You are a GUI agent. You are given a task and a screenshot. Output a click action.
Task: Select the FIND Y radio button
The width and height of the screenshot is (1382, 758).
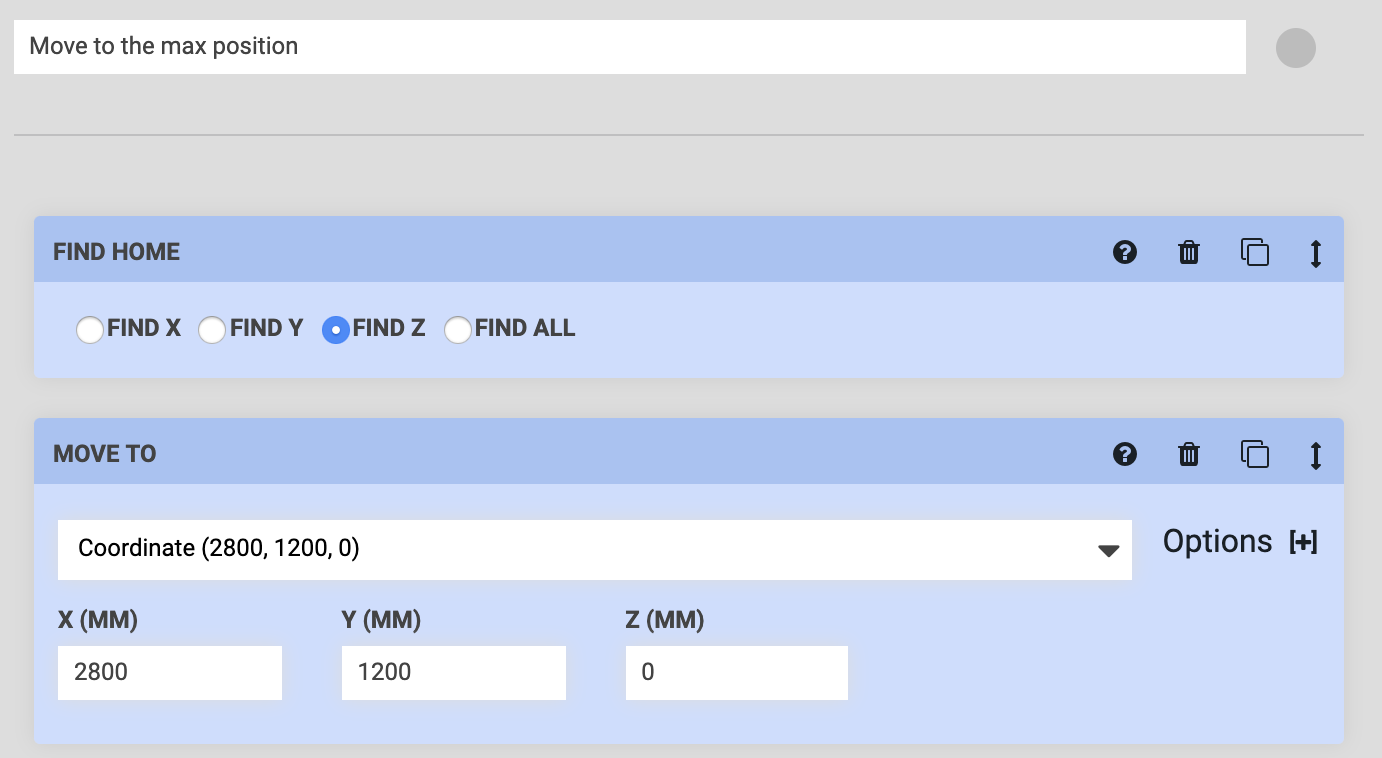212,329
